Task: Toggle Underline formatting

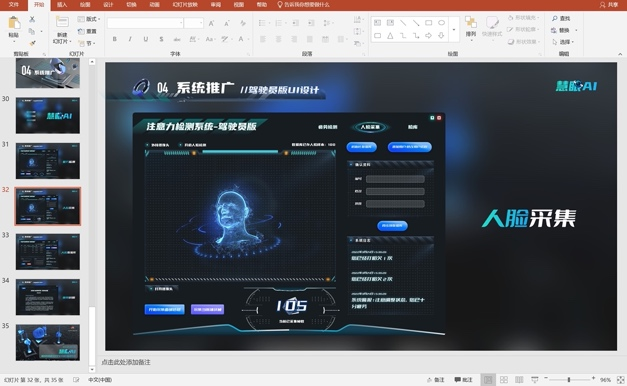Action: [x=146, y=39]
